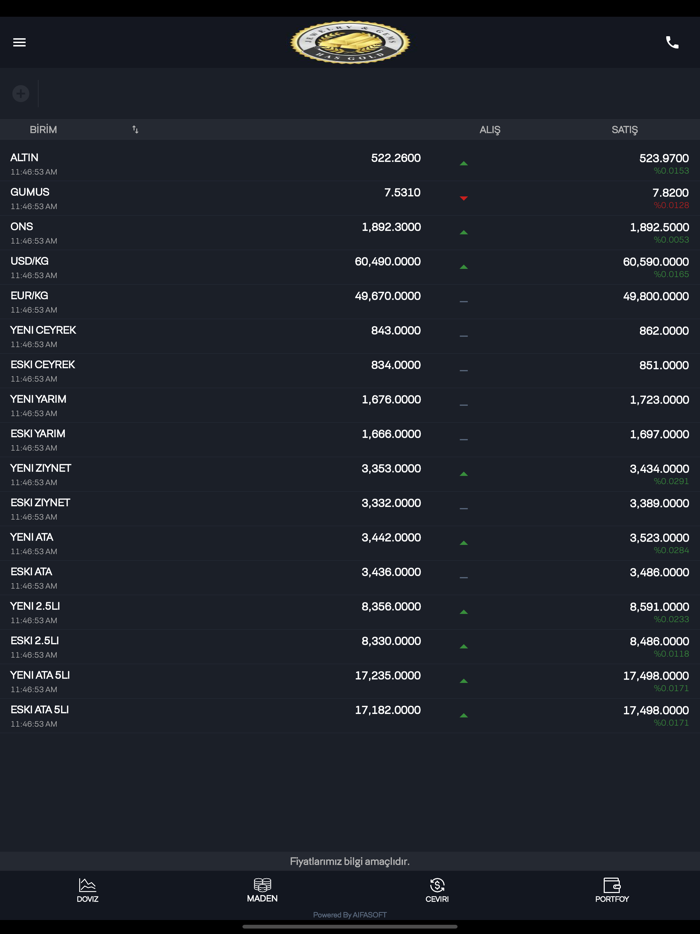Click ESKI ATA 5LI green up arrow
Image resolution: width=700 pixels, height=934 pixels.
click(x=463, y=716)
